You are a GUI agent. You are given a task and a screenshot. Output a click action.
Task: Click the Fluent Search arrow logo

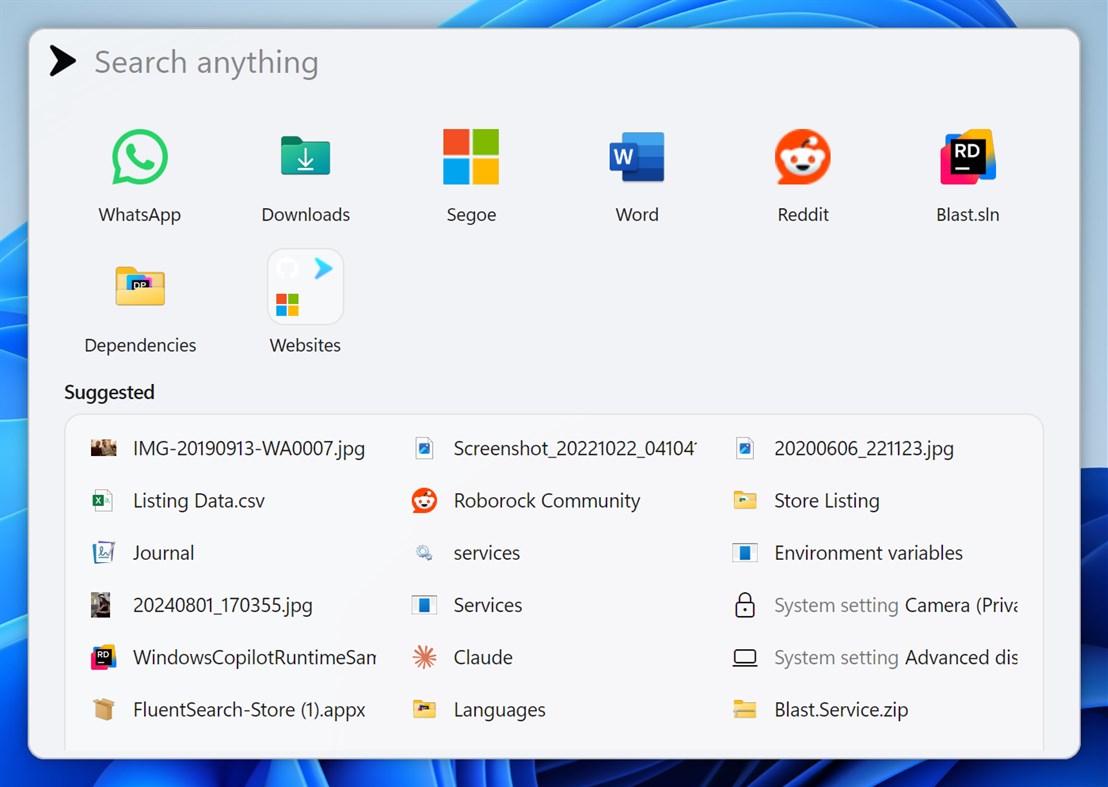[x=61, y=59]
